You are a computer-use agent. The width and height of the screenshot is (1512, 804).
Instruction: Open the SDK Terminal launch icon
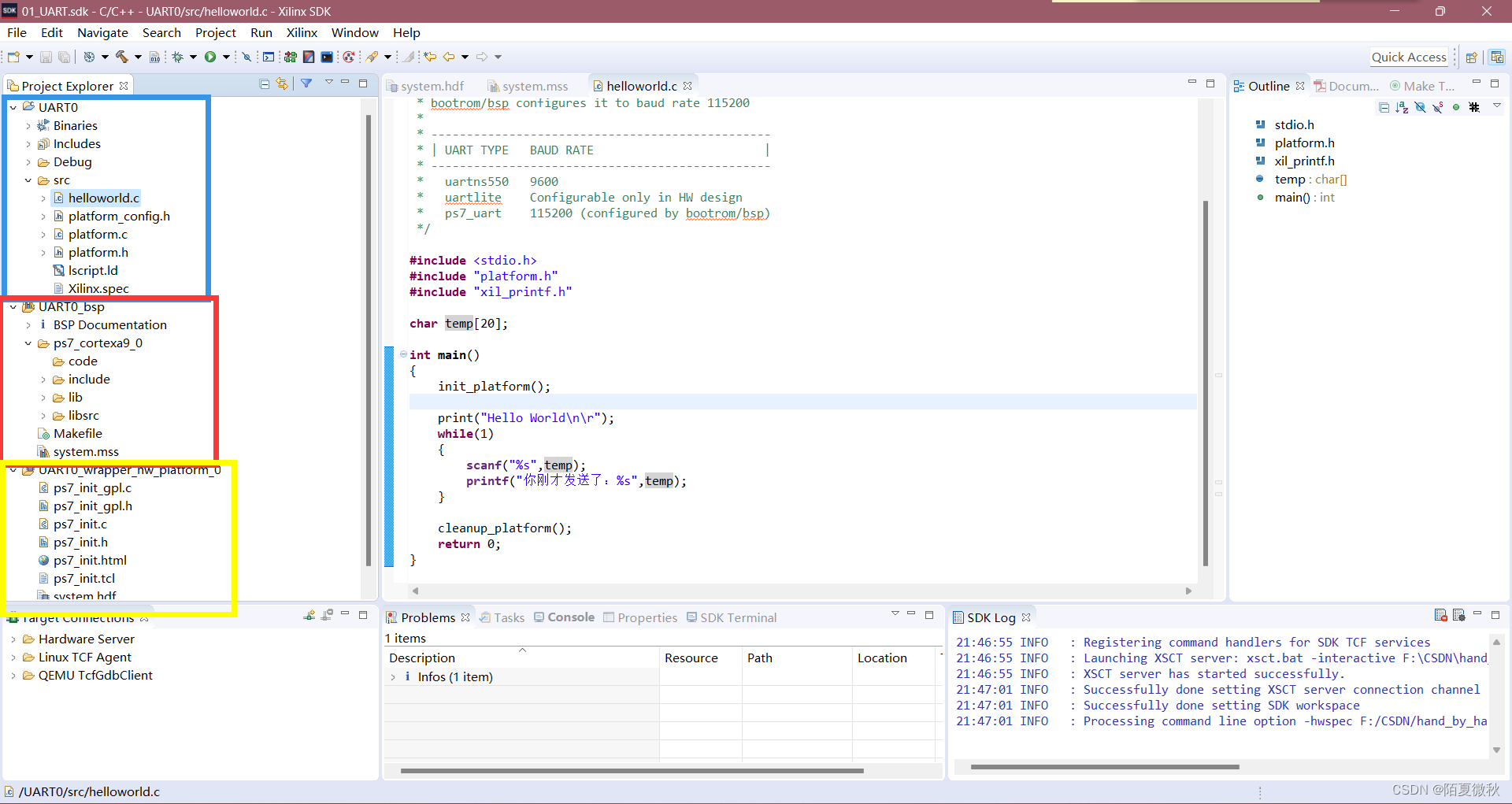point(326,56)
